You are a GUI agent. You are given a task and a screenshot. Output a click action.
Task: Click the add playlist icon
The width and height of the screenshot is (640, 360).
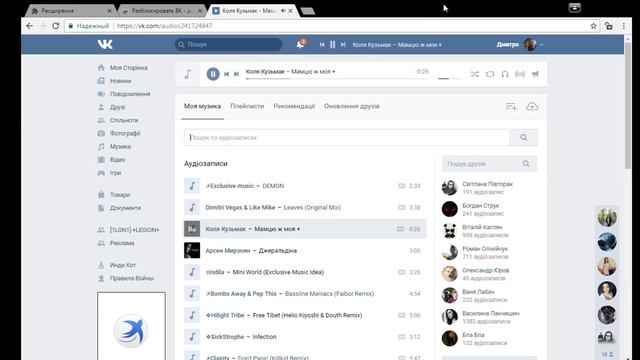click(511, 107)
